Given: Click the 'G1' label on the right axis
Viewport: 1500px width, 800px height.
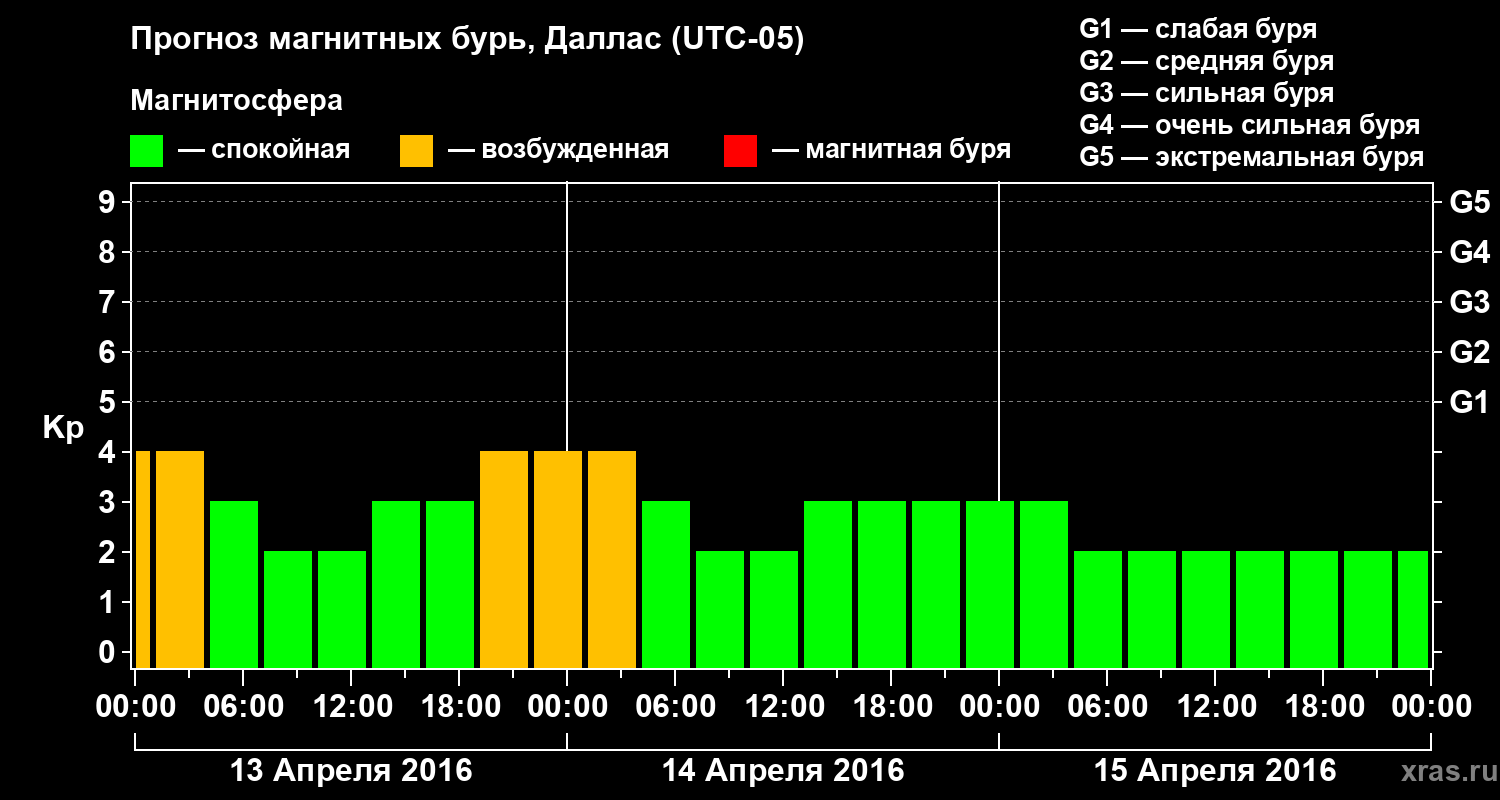Looking at the screenshot, I should tap(1469, 402).
